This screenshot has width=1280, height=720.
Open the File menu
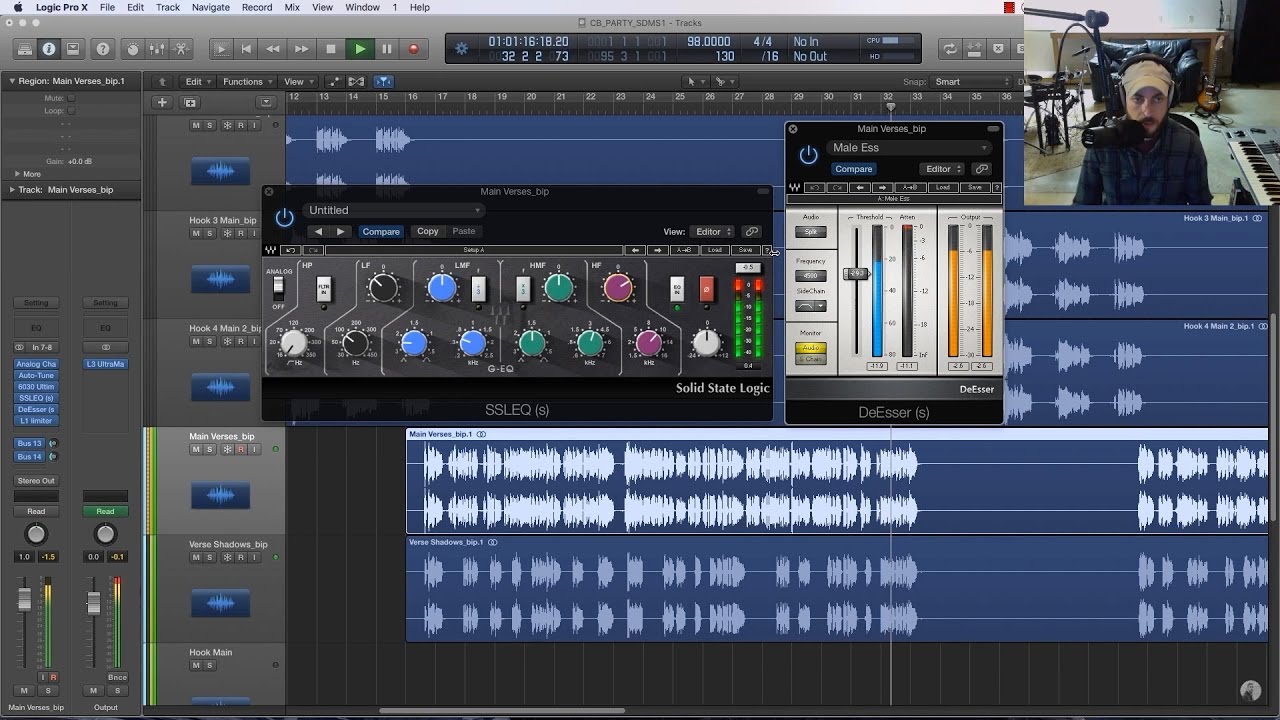[107, 7]
